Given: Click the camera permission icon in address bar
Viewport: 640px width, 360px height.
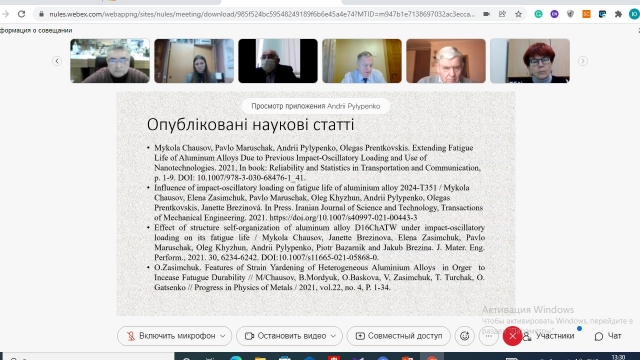Looking at the screenshot, I should point(486,14).
